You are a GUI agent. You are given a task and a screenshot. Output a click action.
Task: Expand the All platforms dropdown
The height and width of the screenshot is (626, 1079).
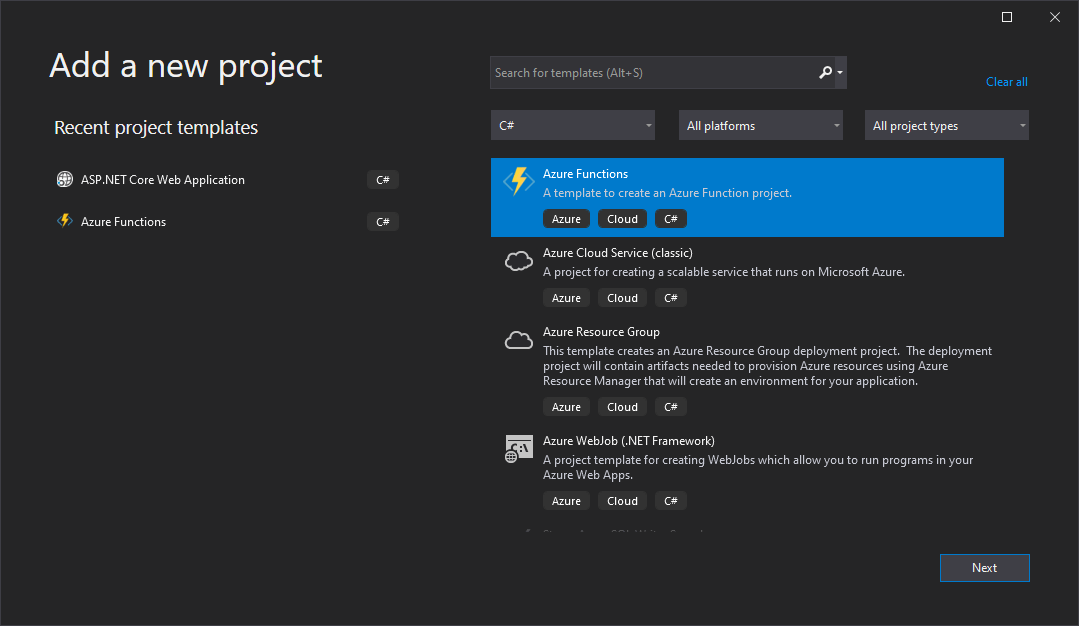pyautogui.click(x=760, y=126)
